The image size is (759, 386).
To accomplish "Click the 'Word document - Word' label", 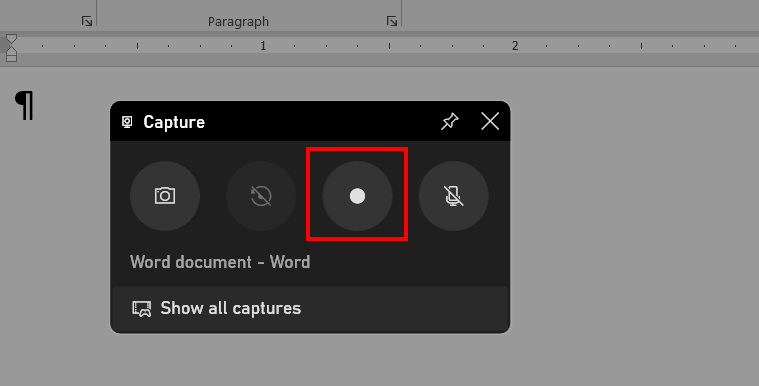I will 220,262.
